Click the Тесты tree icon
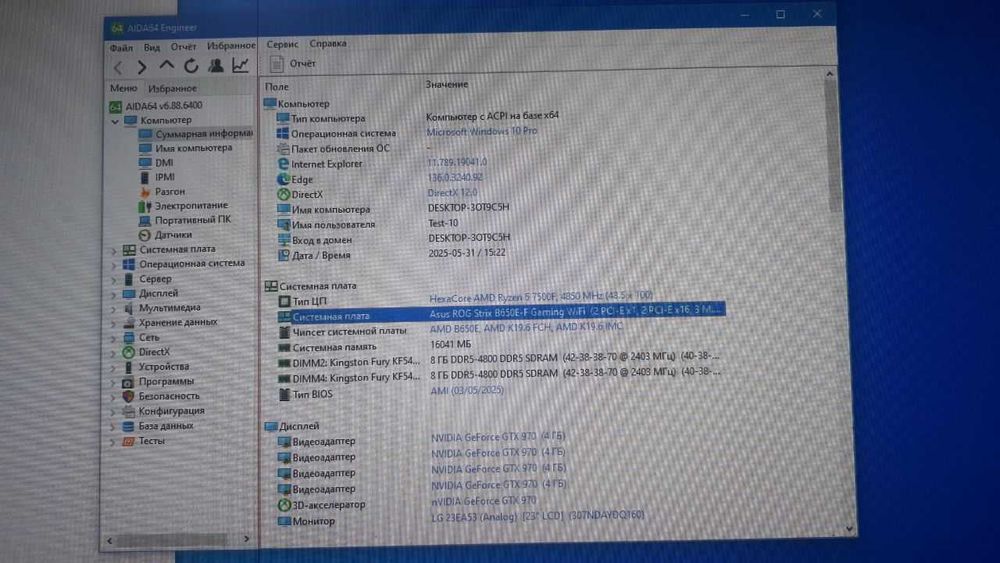The width and height of the screenshot is (1000, 563). point(128,441)
